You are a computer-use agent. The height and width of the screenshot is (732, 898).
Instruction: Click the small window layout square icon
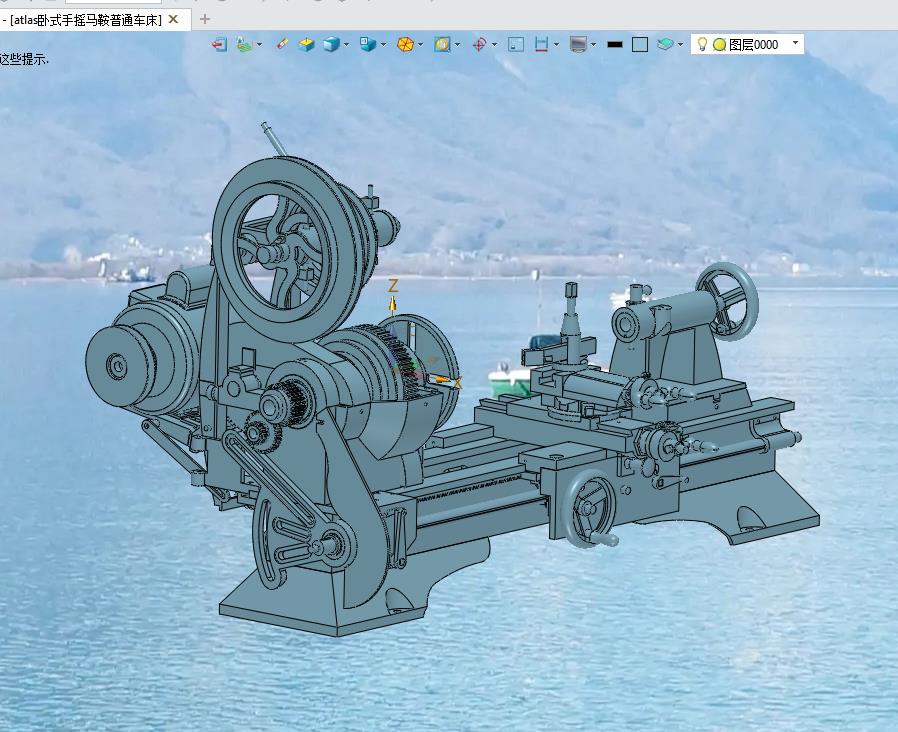point(516,45)
